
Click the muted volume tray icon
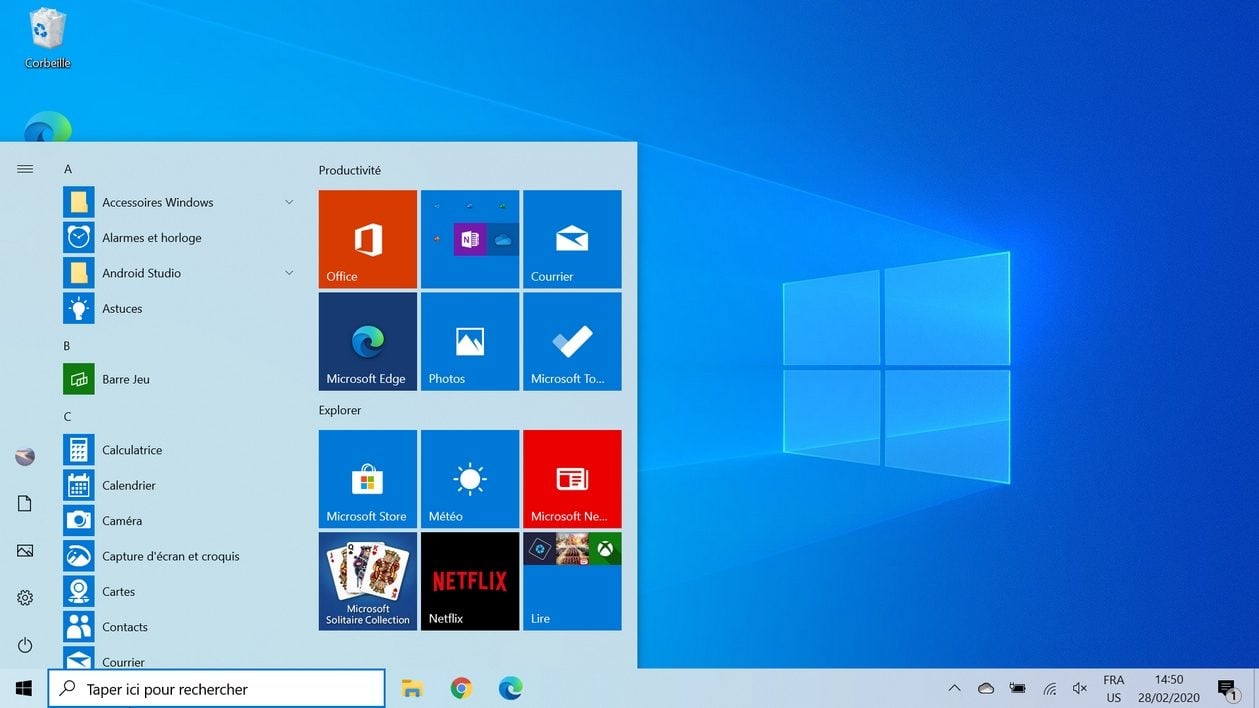1080,688
